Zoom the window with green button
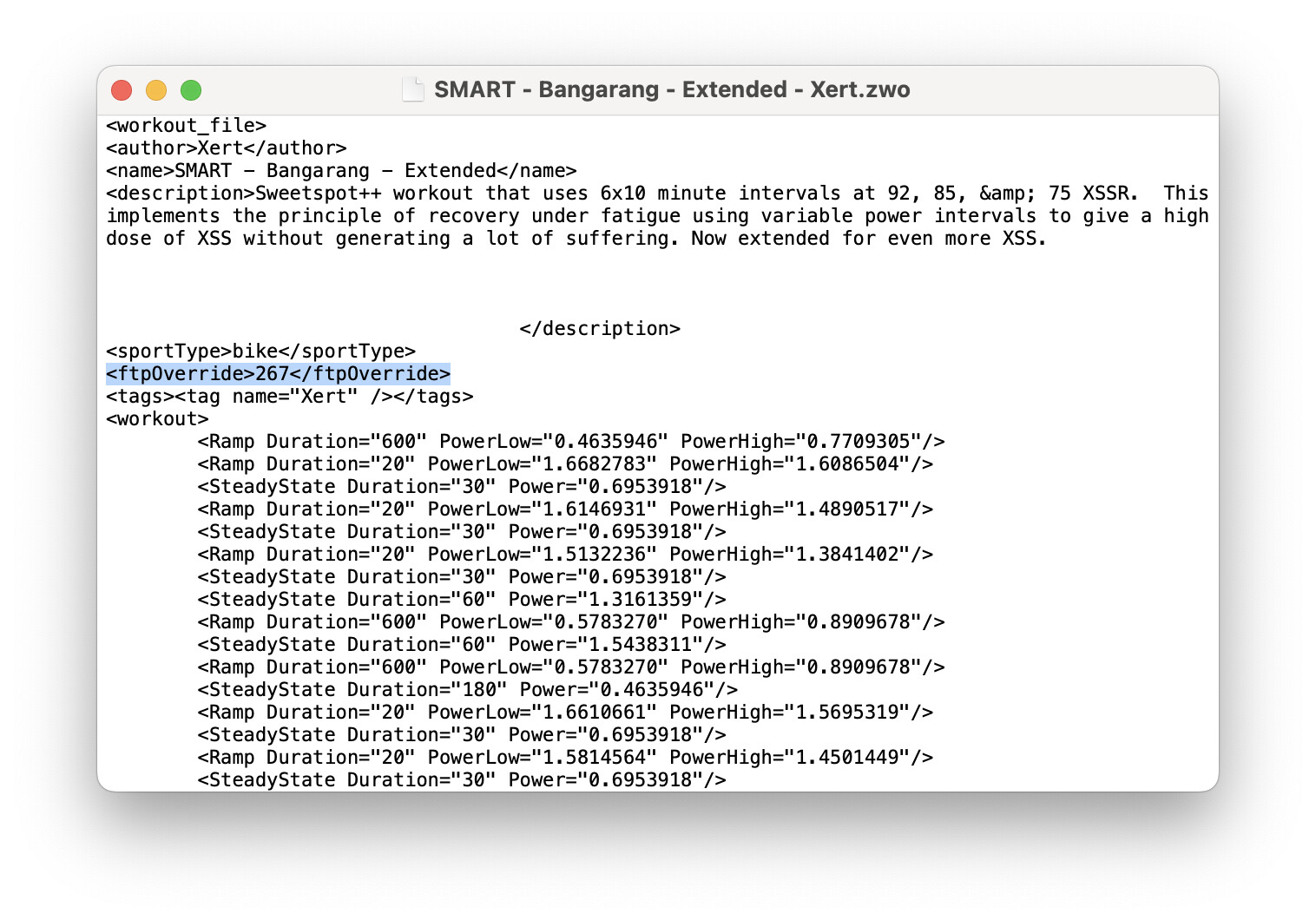Image resolution: width=1316 pixels, height=920 pixels. 191,90
